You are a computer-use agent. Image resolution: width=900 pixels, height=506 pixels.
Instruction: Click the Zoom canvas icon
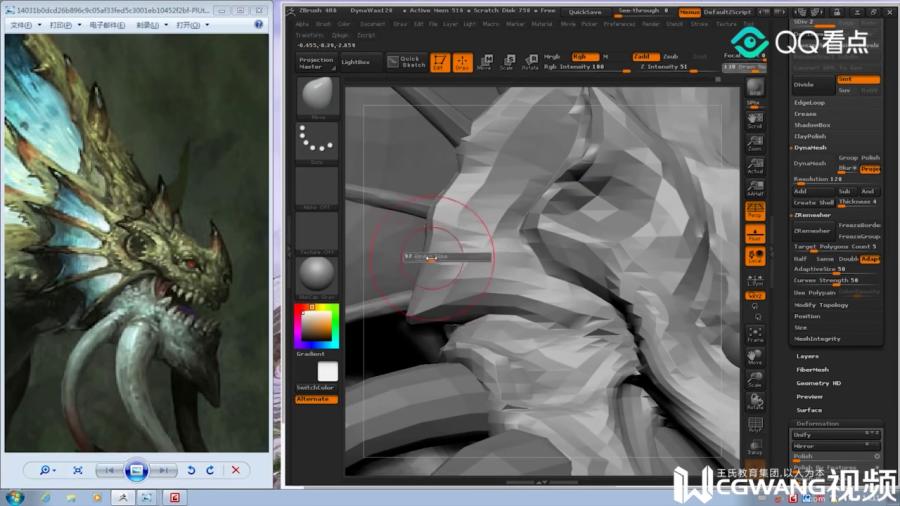pyautogui.click(x=755, y=143)
